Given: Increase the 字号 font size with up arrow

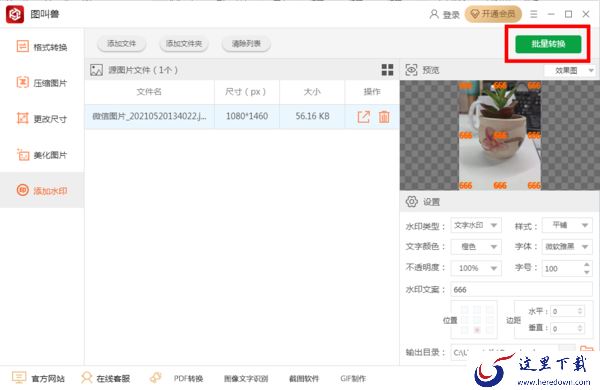Looking at the screenshot, I should point(587,264).
